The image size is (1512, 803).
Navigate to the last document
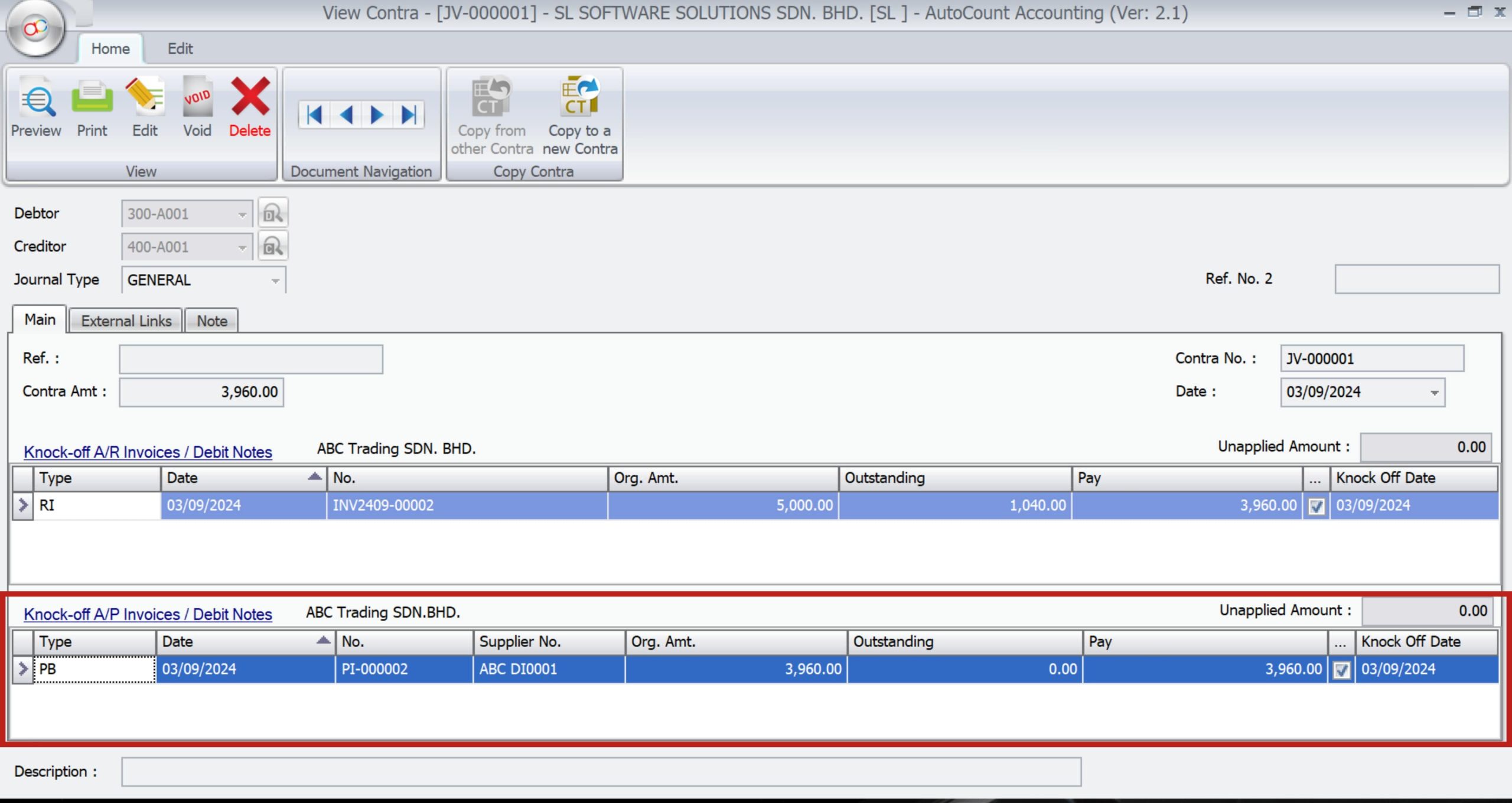click(406, 115)
